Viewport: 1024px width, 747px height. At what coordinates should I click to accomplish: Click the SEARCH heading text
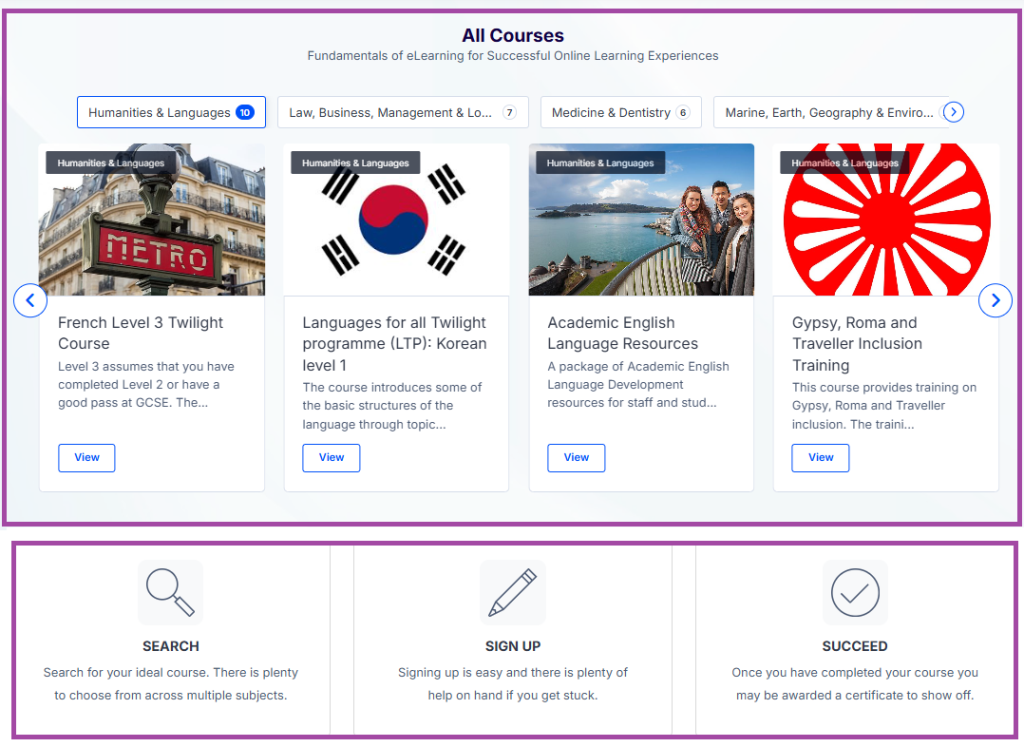[x=170, y=646]
